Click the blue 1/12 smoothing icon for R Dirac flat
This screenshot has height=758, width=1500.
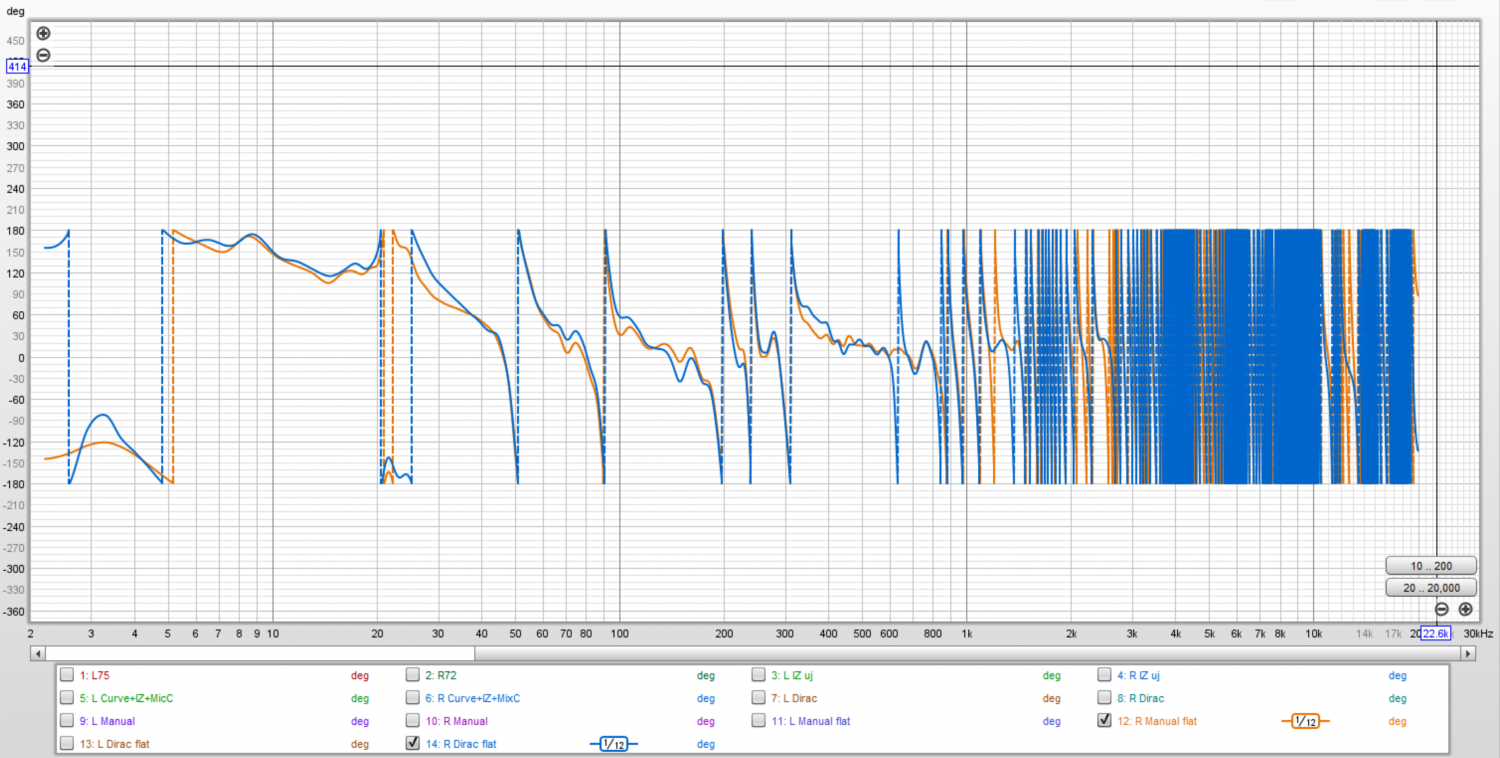coord(612,744)
